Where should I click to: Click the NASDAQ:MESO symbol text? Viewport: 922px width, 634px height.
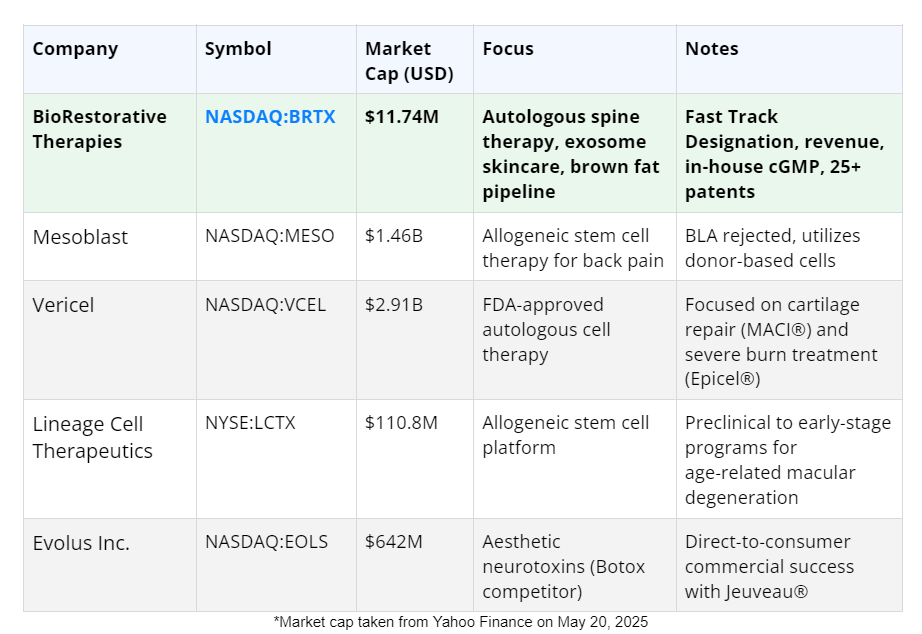pos(270,236)
